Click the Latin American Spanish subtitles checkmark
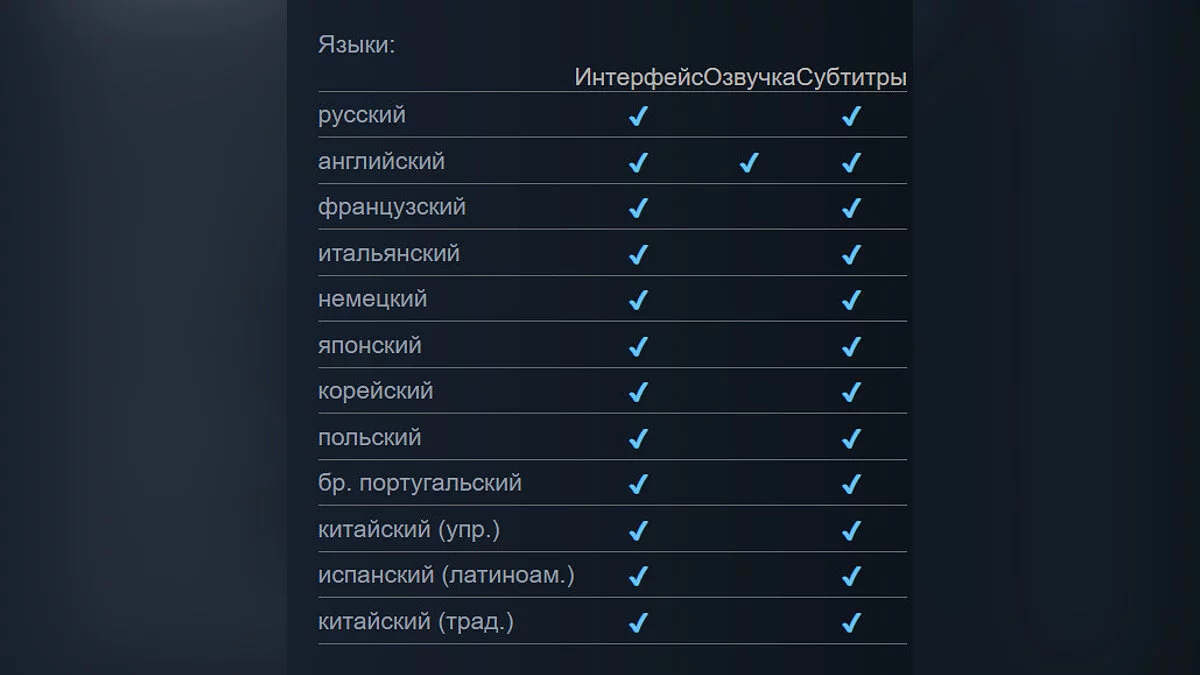 coord(851,577)
